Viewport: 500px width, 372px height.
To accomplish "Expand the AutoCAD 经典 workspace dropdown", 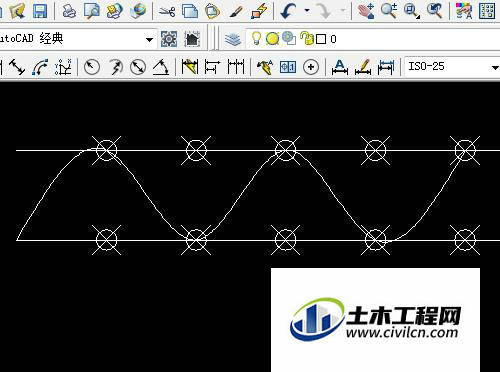I will pyautogui.click(x=149, y=40).
